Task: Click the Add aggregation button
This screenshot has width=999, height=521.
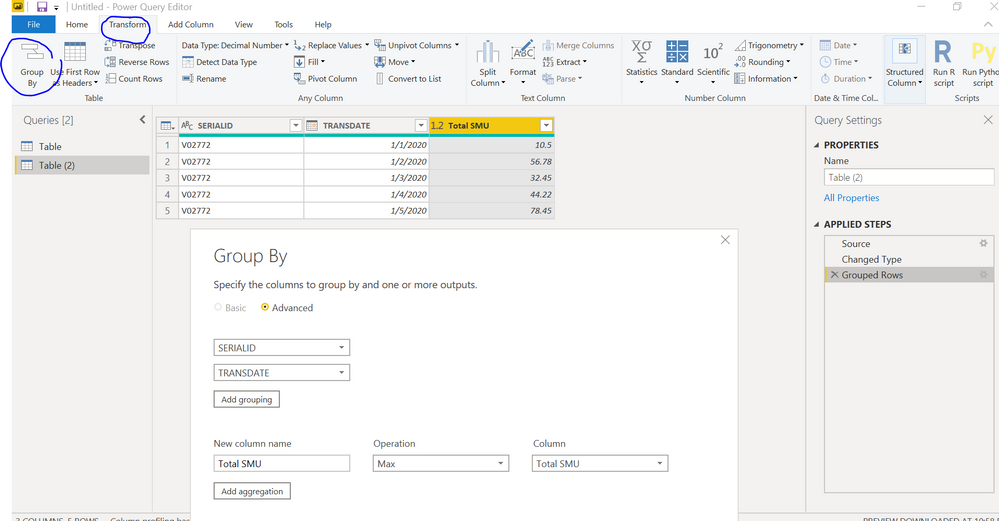Action: point(252,491)
